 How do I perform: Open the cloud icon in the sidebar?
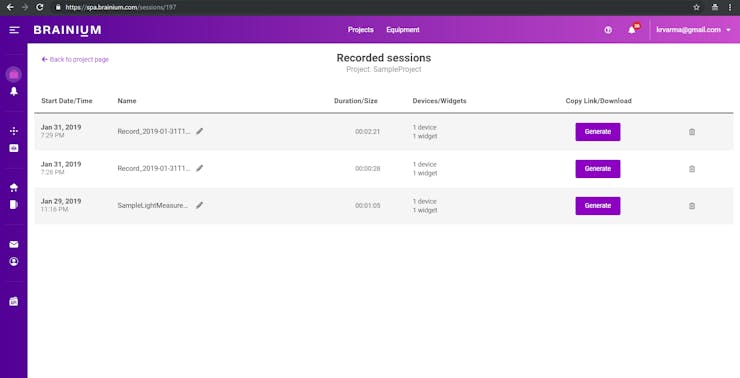pyautogui.click(x=14, y=188)
